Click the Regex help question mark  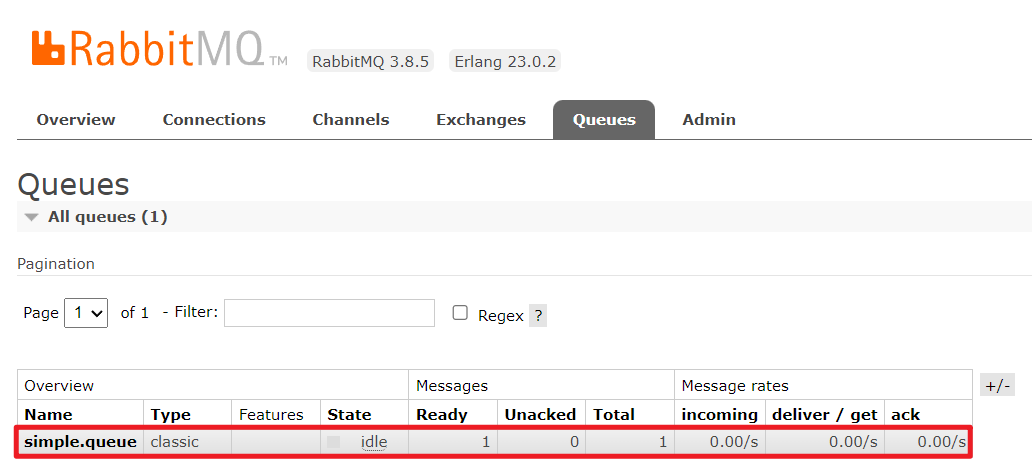538,315
